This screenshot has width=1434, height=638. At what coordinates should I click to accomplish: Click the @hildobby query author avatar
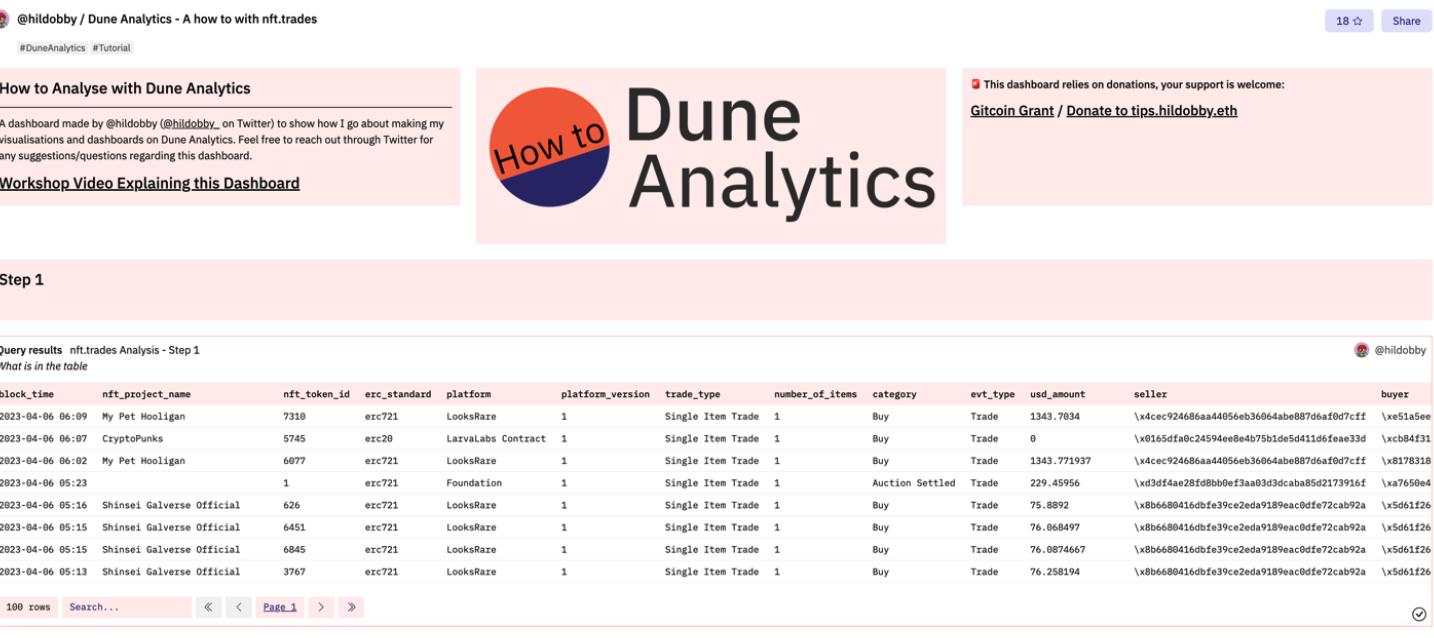(x=1361, y=350)
